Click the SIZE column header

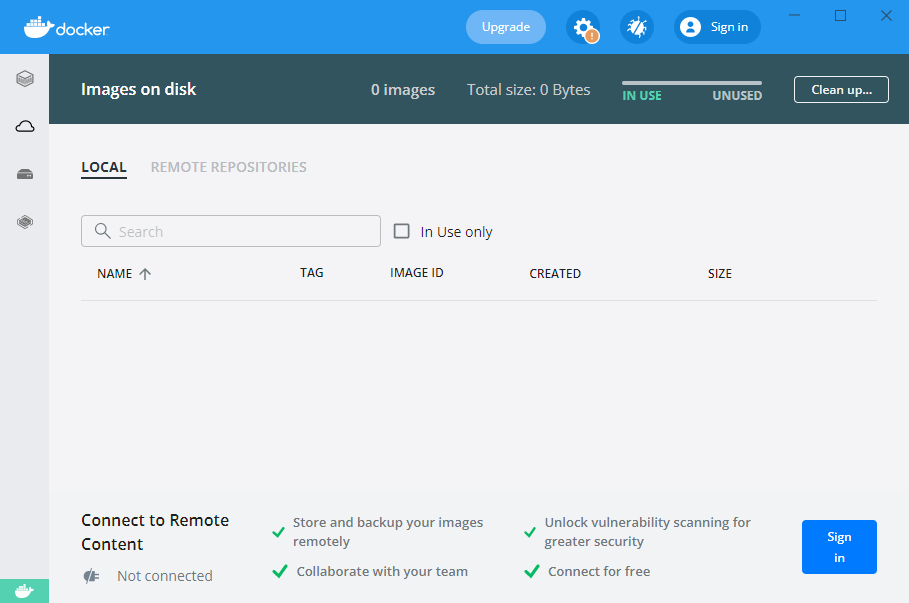719,274
